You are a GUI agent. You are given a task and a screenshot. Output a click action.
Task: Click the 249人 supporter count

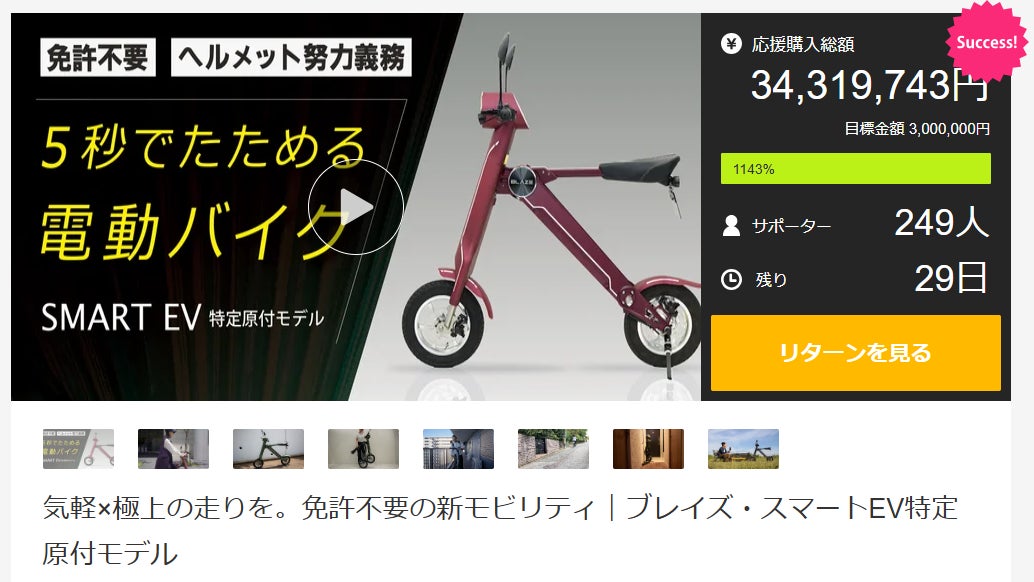click(941, 223)
